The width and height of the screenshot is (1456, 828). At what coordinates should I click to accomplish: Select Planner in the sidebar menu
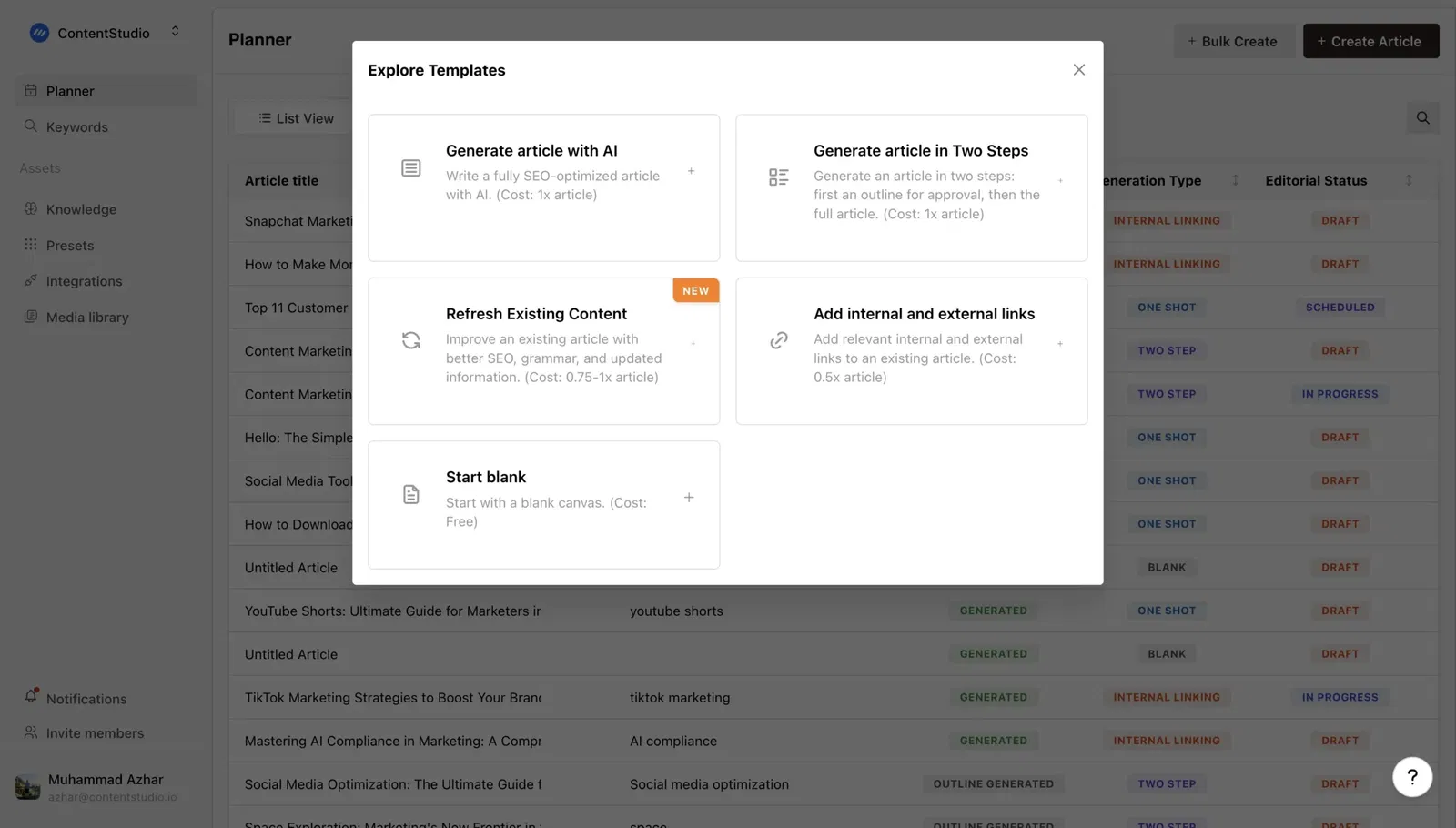[x=70, y=91]
